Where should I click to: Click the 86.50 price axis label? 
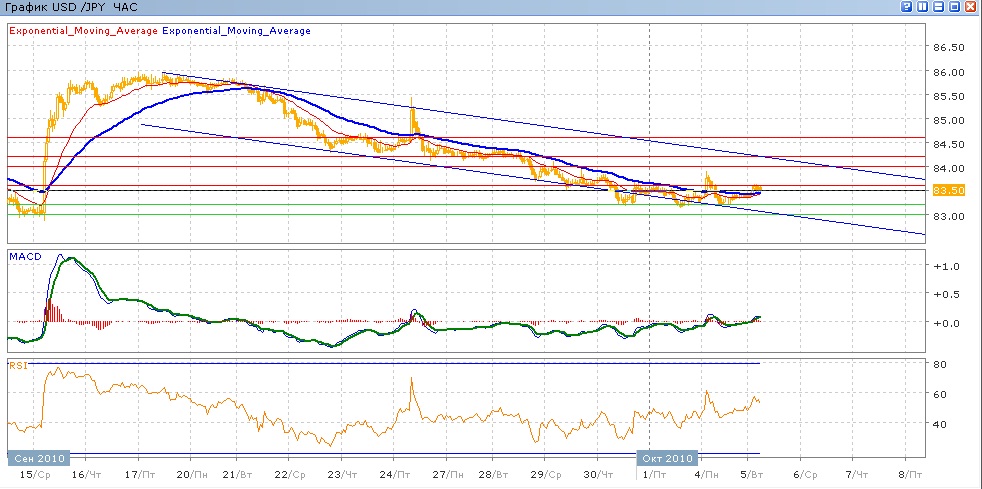(947, 48)
